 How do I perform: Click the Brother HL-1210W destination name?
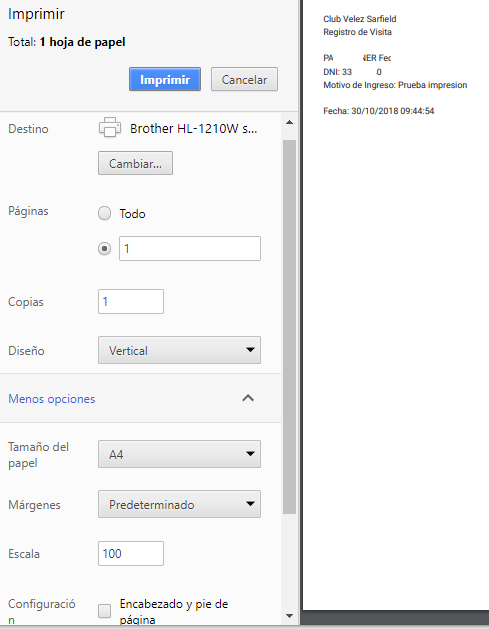pyautogui.click(x=193, y=129)
